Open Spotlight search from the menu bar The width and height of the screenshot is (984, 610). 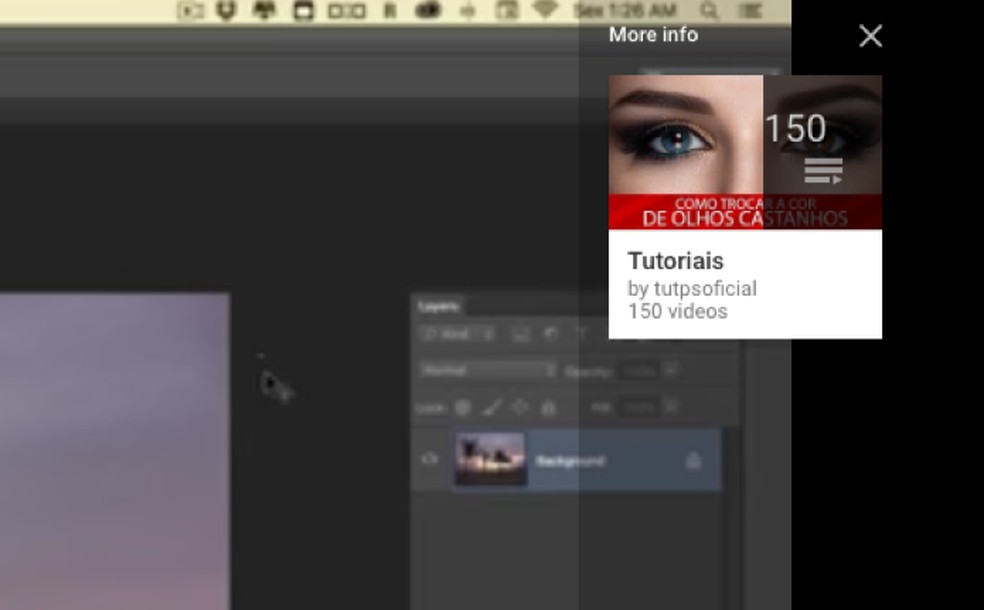pyautogui.click(x=708, y=11)
